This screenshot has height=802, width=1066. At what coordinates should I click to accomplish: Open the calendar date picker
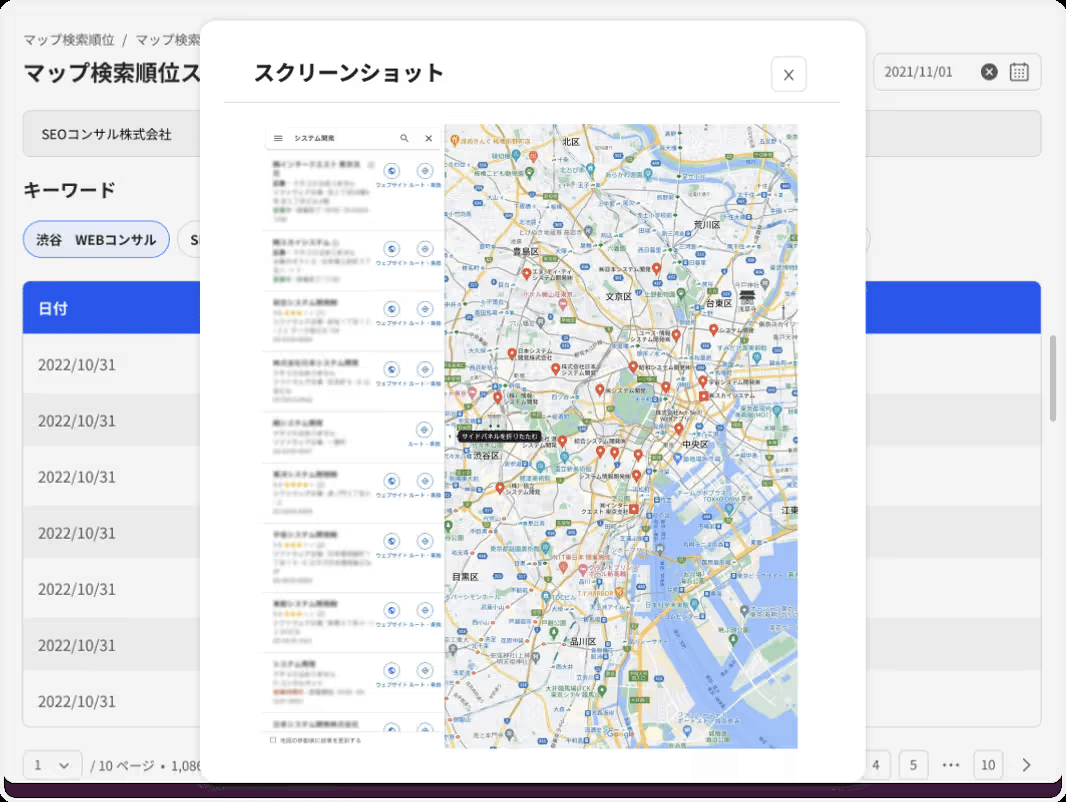1019,71
